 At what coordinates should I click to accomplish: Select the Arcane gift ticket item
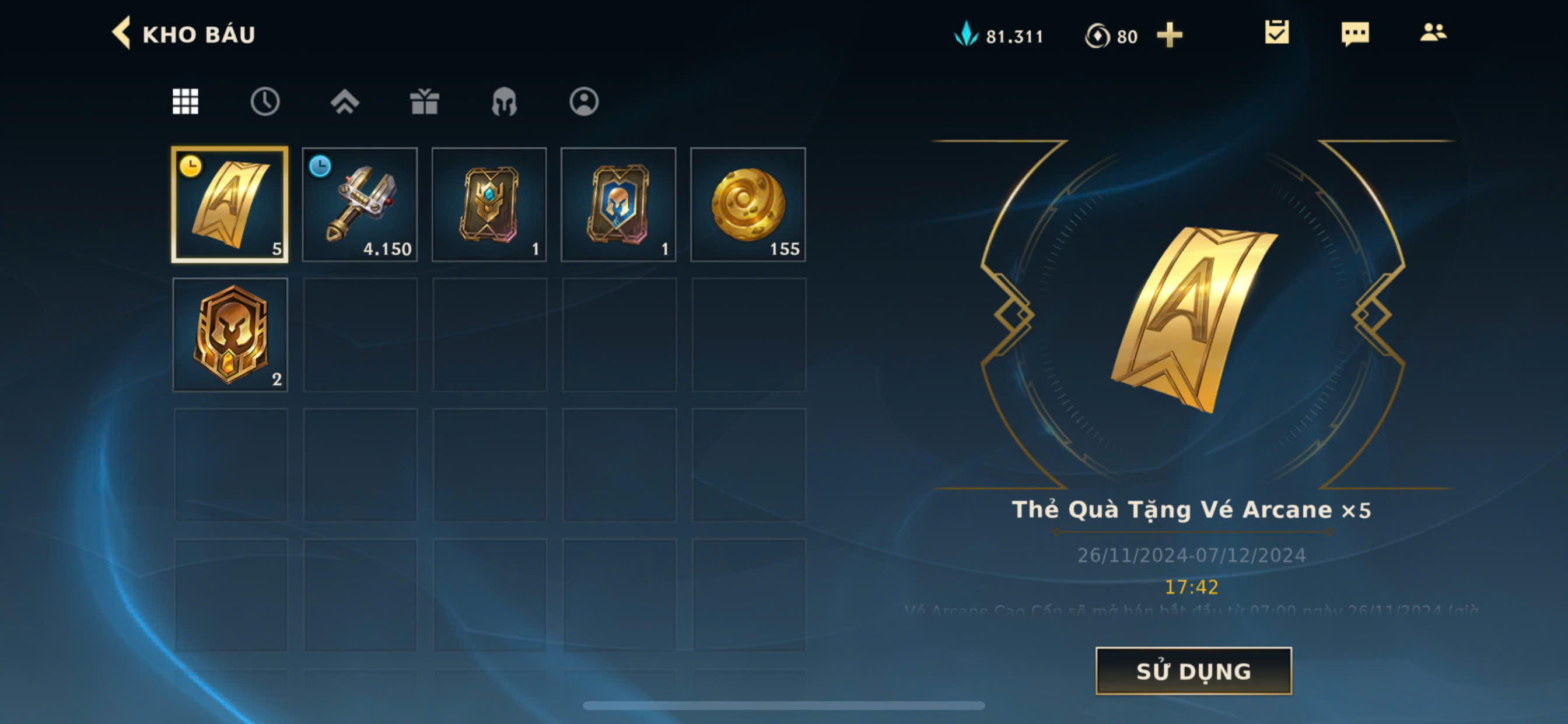coord(230,205)
